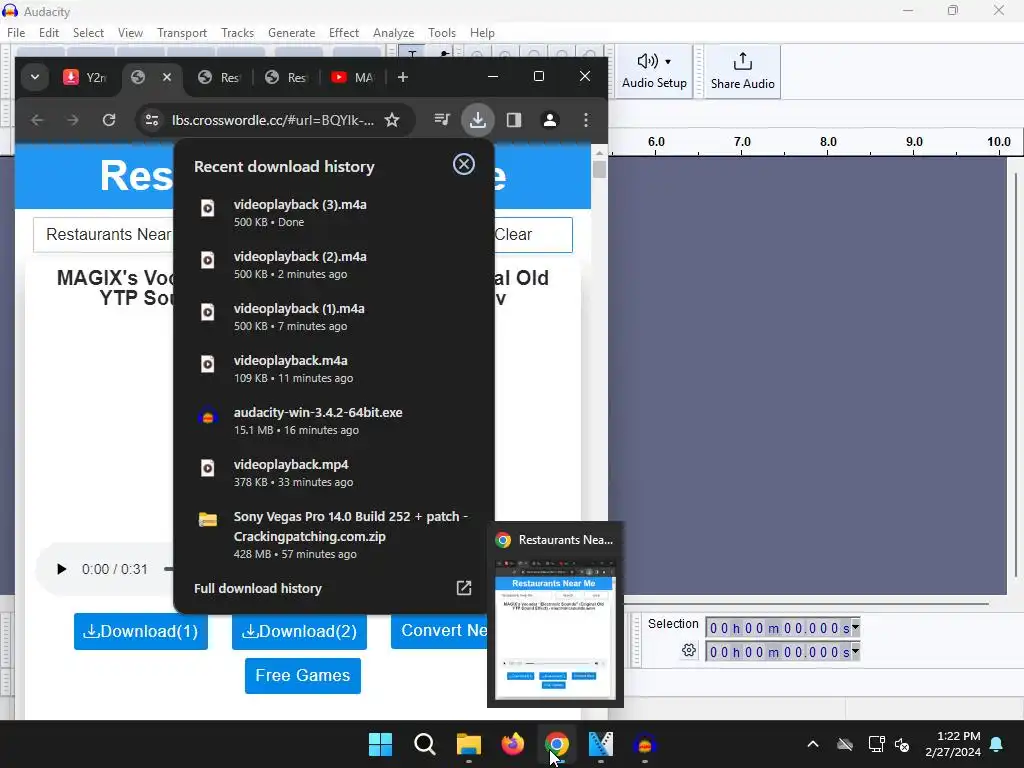Click Download(1) button
1024x768 pixels.
click(141, 632)
